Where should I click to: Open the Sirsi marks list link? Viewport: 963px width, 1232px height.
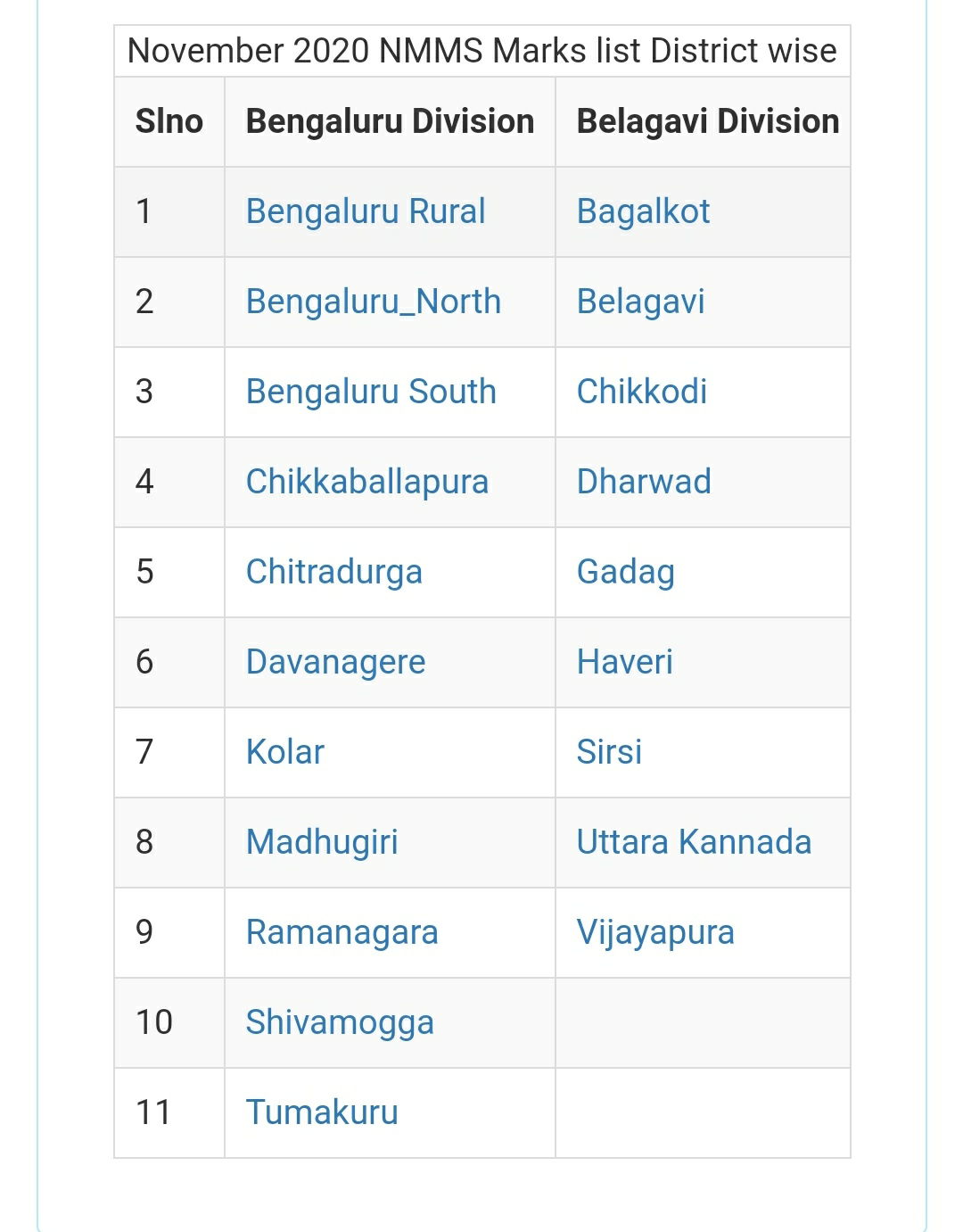(x=609, y=752)
